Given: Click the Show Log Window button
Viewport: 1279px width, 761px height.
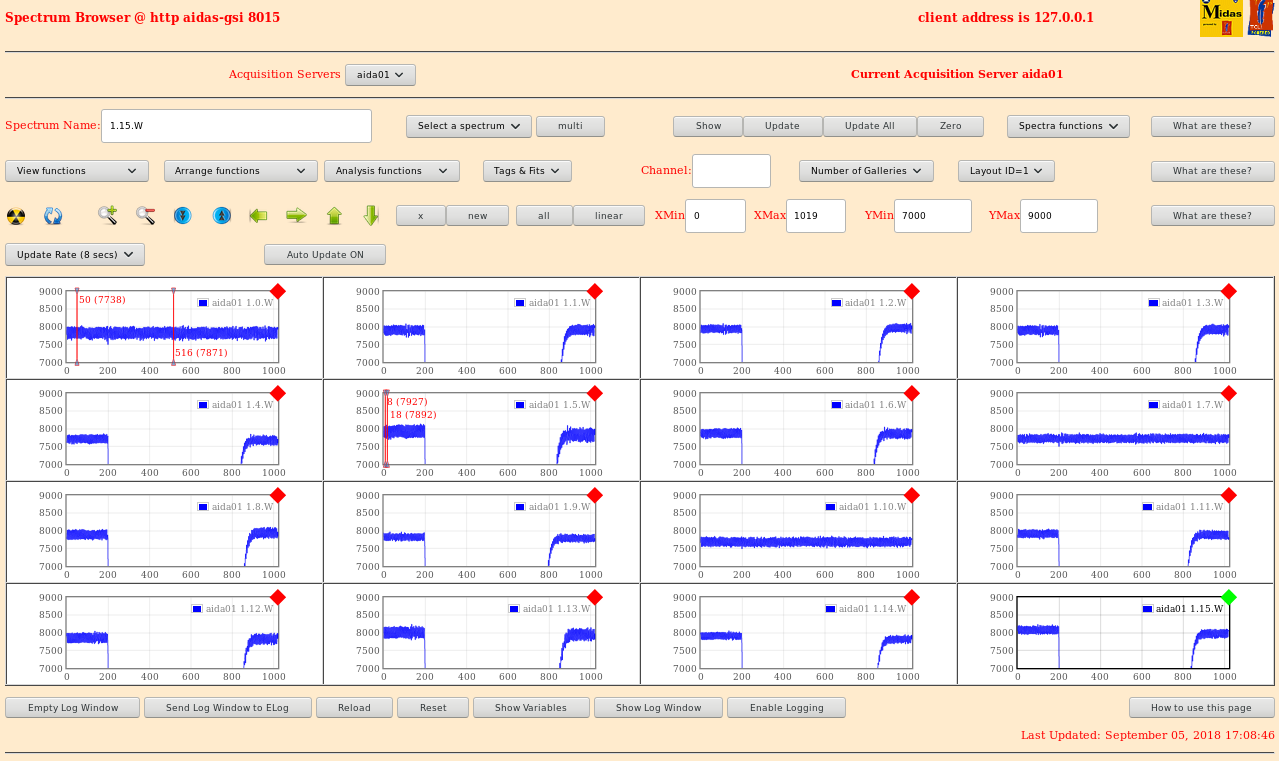Looking at the screenshot, I should pos(658,708).
